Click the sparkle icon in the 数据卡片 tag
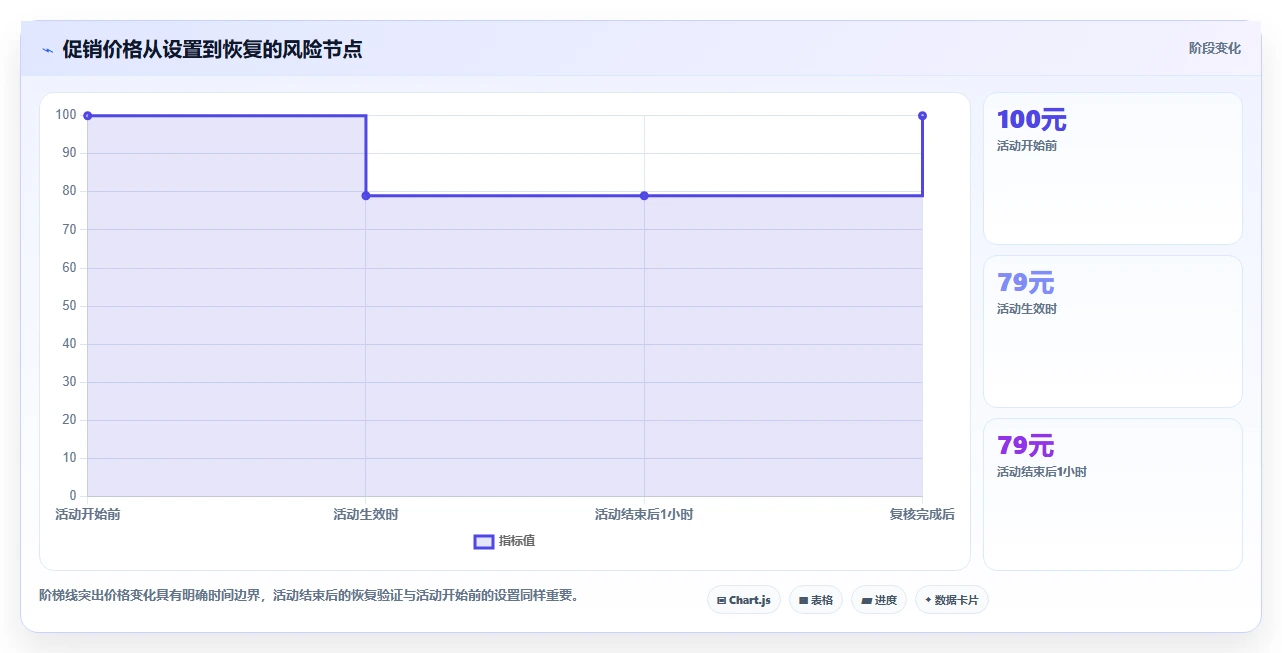This screenshot has height=653, width=1282. (x=928, y=600)
